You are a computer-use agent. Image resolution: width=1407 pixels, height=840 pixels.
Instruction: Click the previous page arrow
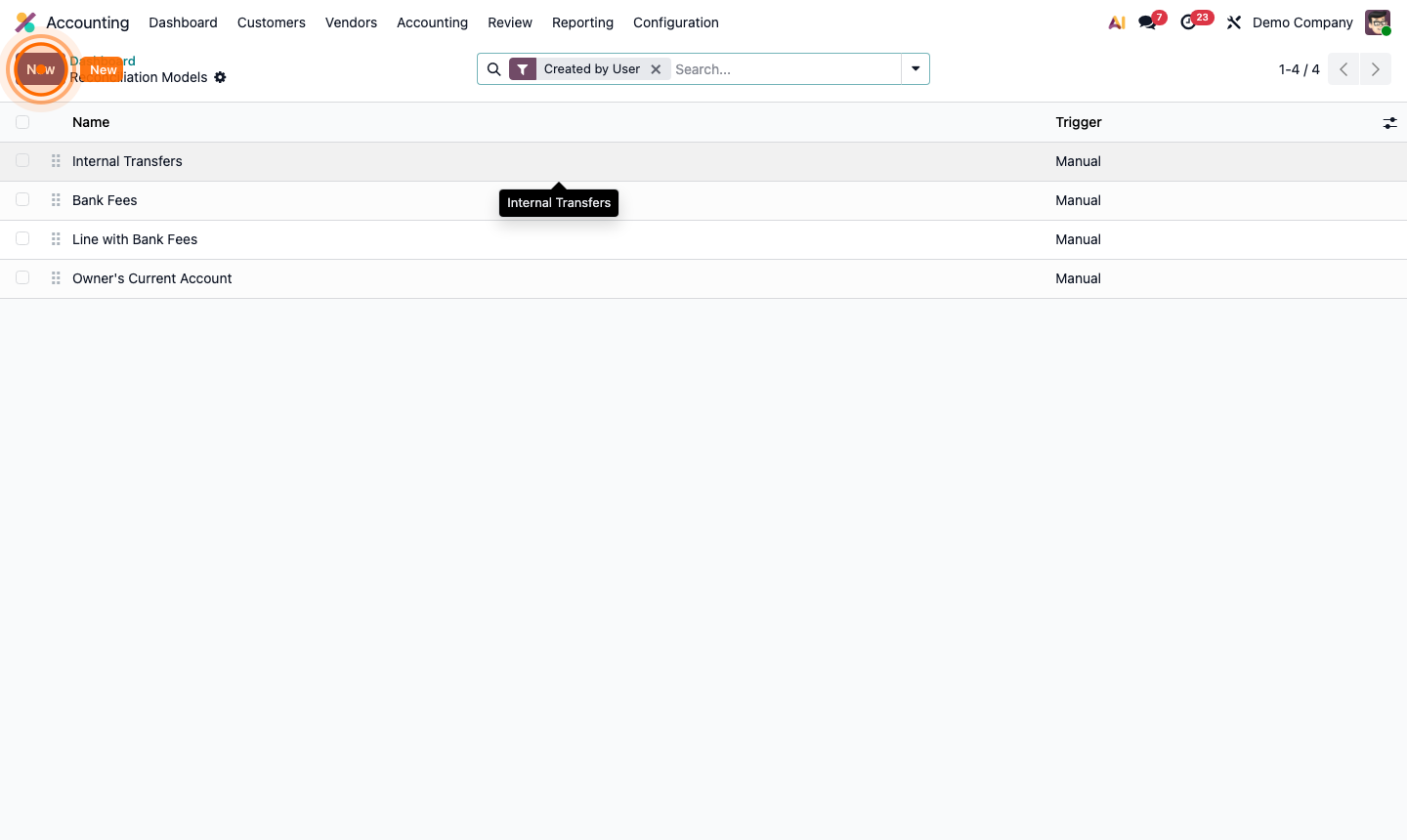(1343, 68)
